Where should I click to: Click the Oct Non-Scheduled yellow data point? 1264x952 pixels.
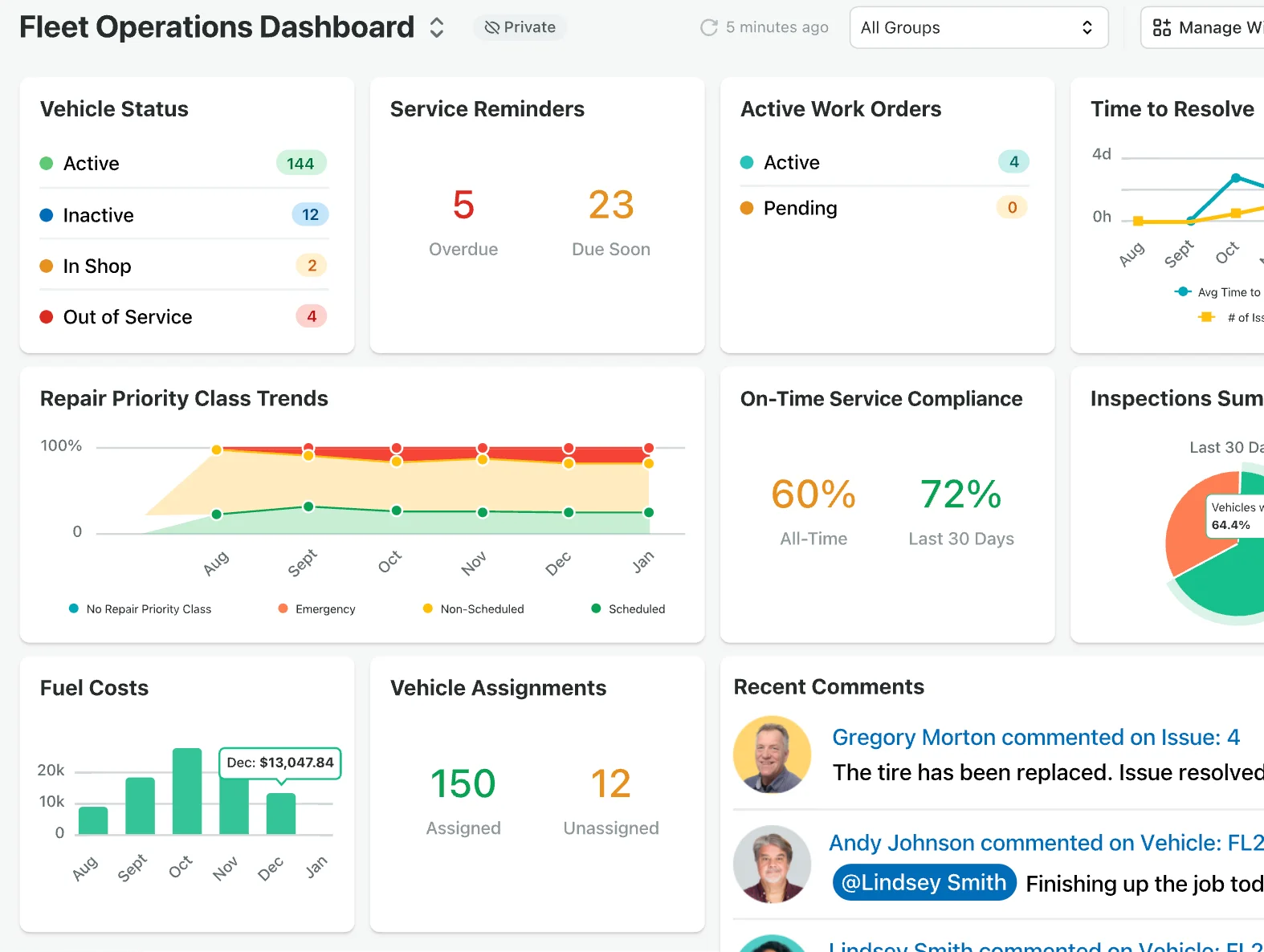(396, 462)
